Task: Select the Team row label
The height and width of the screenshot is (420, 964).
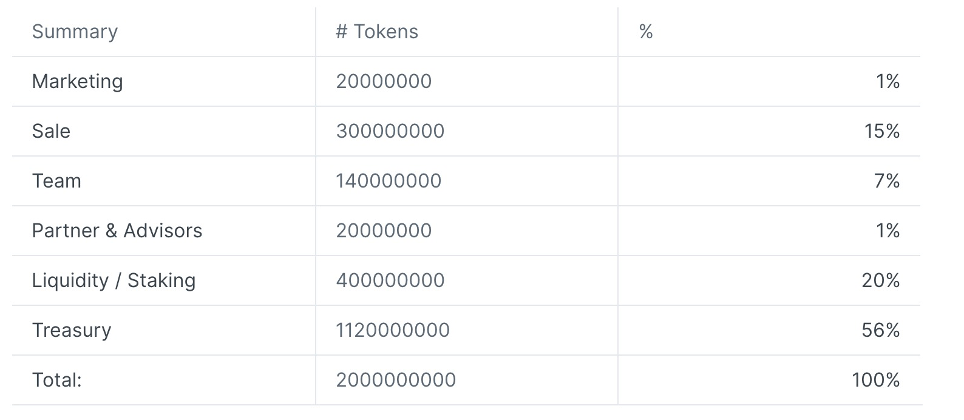Action: tap(57, 181)
